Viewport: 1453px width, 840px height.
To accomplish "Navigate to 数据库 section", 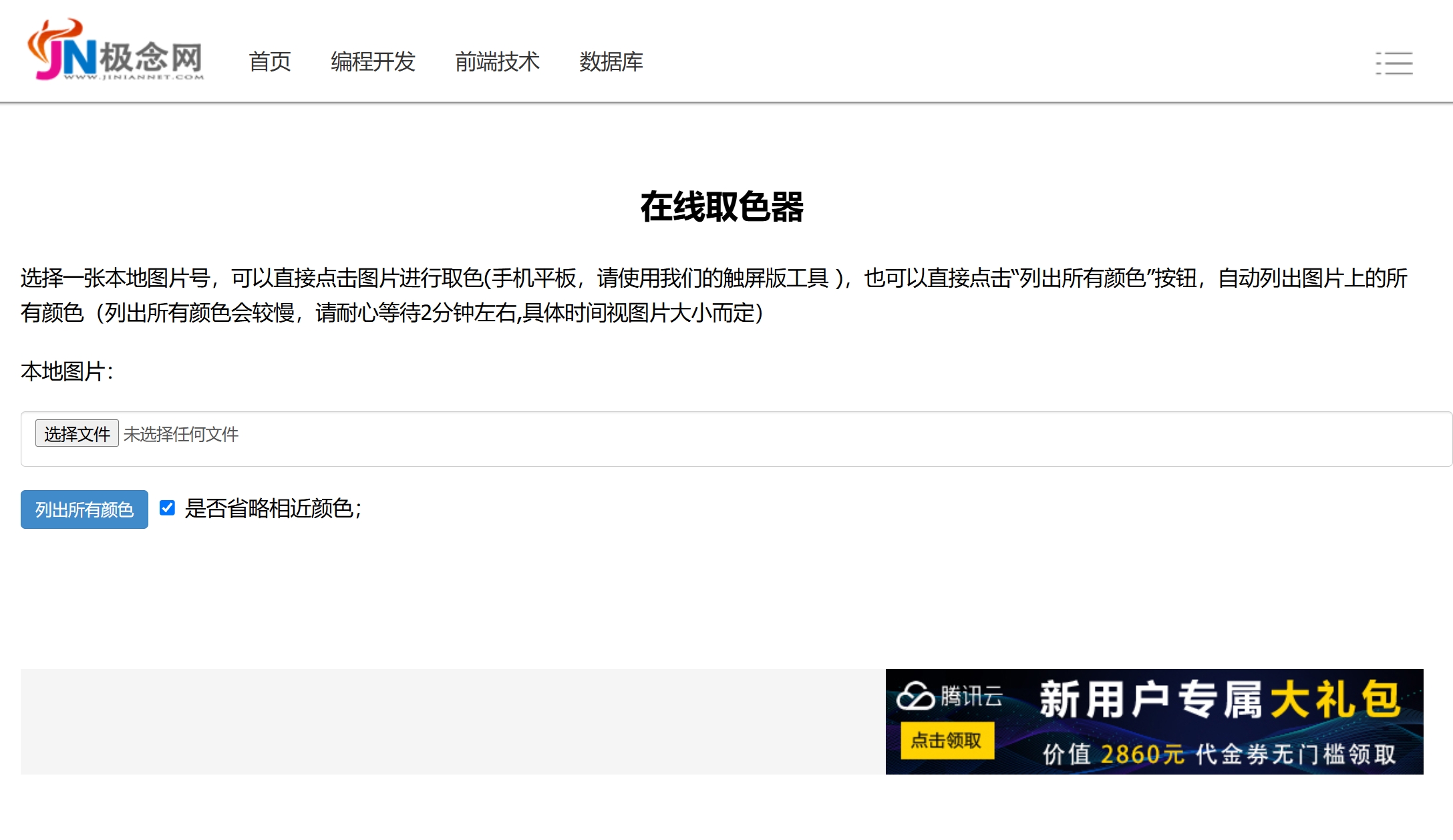I will click(611, 62).
